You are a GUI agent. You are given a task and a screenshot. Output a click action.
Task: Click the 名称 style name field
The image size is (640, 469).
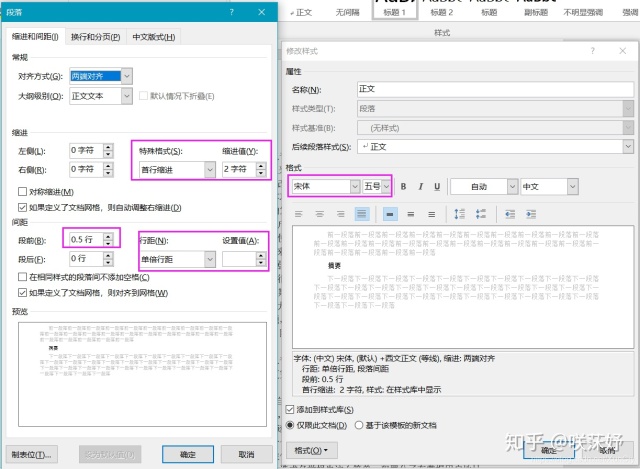(x=495, y=89)
